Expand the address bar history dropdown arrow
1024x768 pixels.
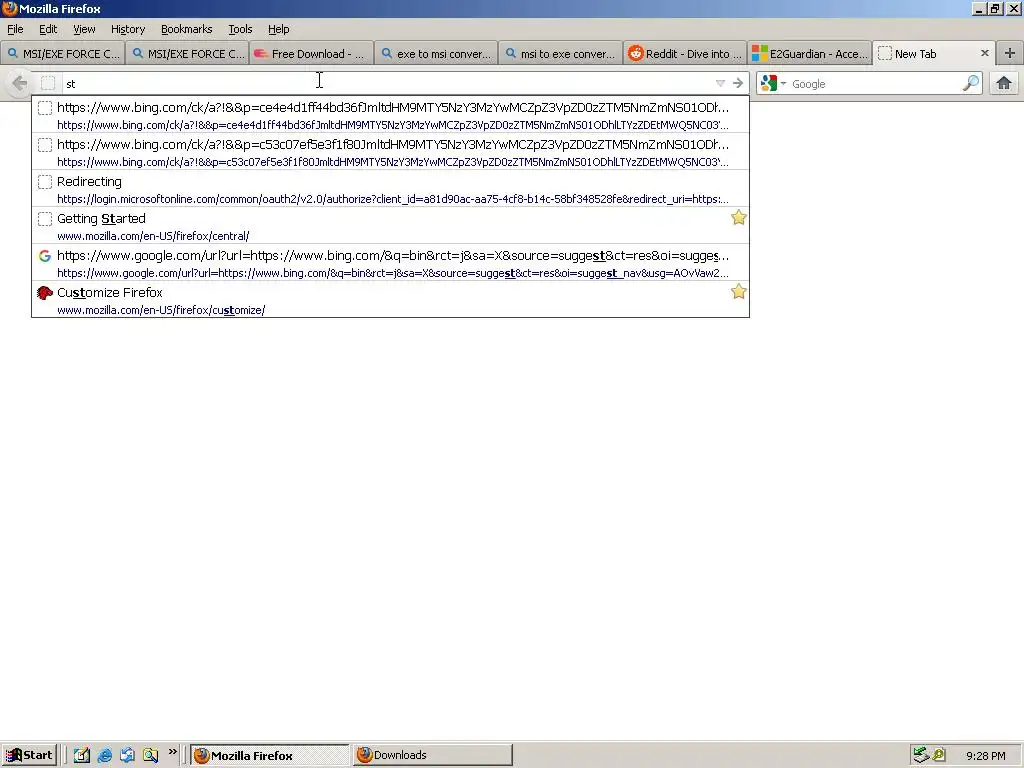(x=720, y=83)
